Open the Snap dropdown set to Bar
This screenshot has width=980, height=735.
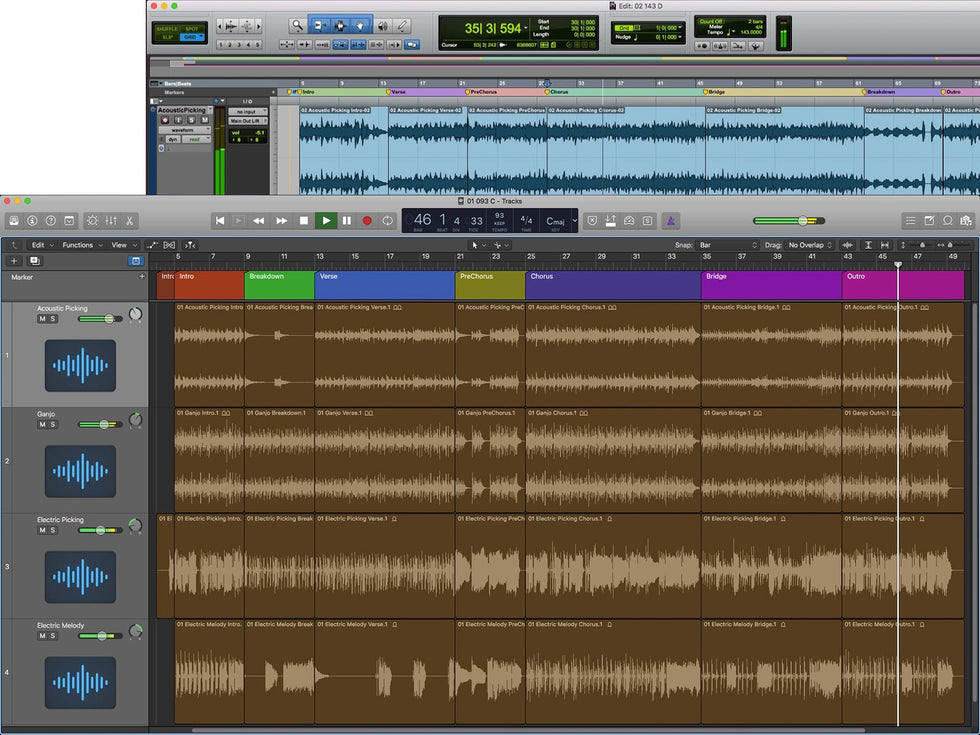click(728, 245)
